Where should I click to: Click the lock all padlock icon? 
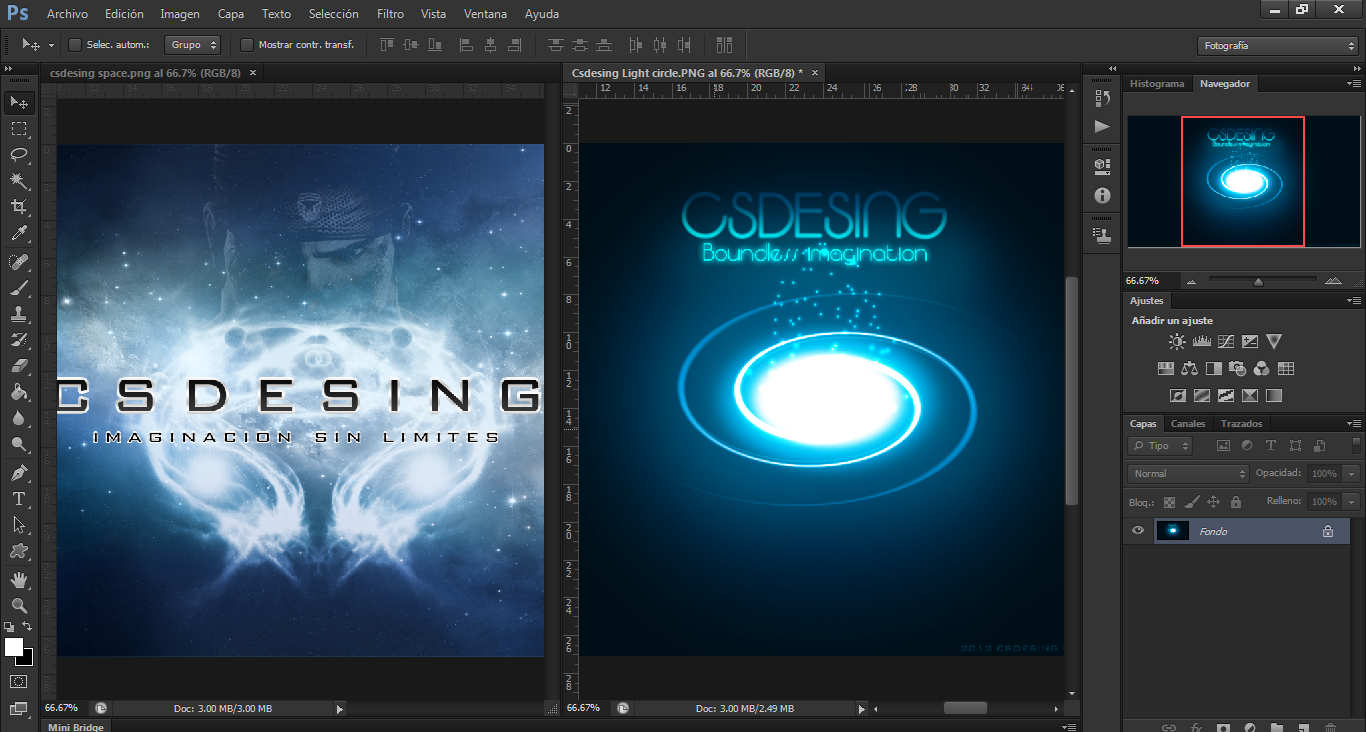coord(1236,502)
